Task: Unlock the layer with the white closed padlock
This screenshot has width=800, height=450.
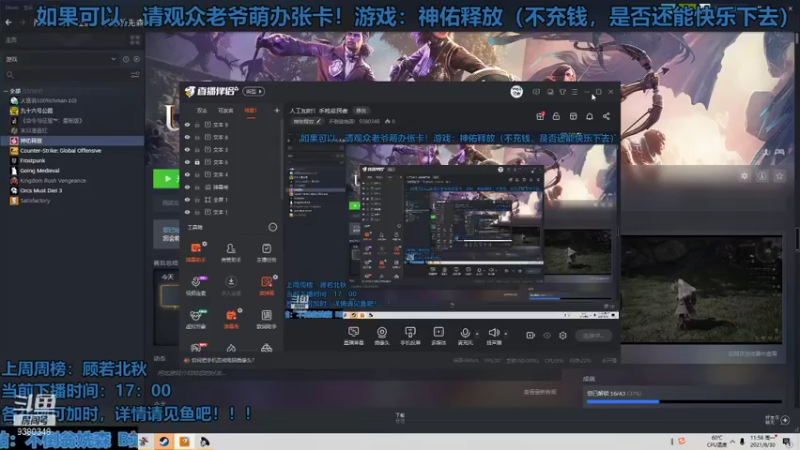Action: pyautogui.click(x=197, y=162)
